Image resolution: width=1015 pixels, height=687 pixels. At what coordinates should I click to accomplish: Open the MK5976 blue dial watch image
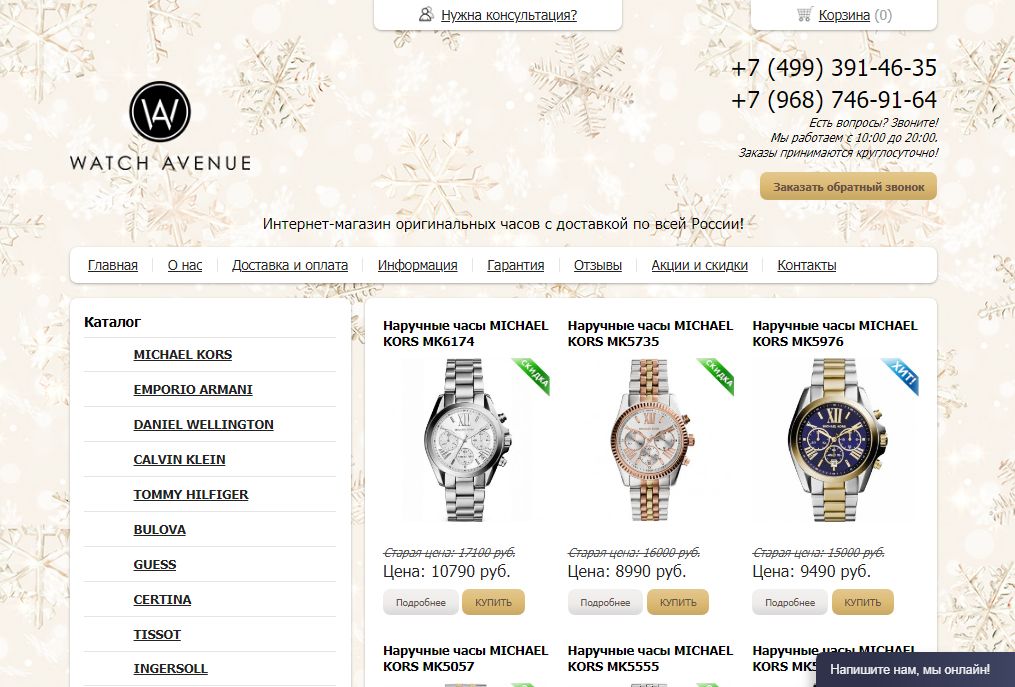tap(835, 440)
